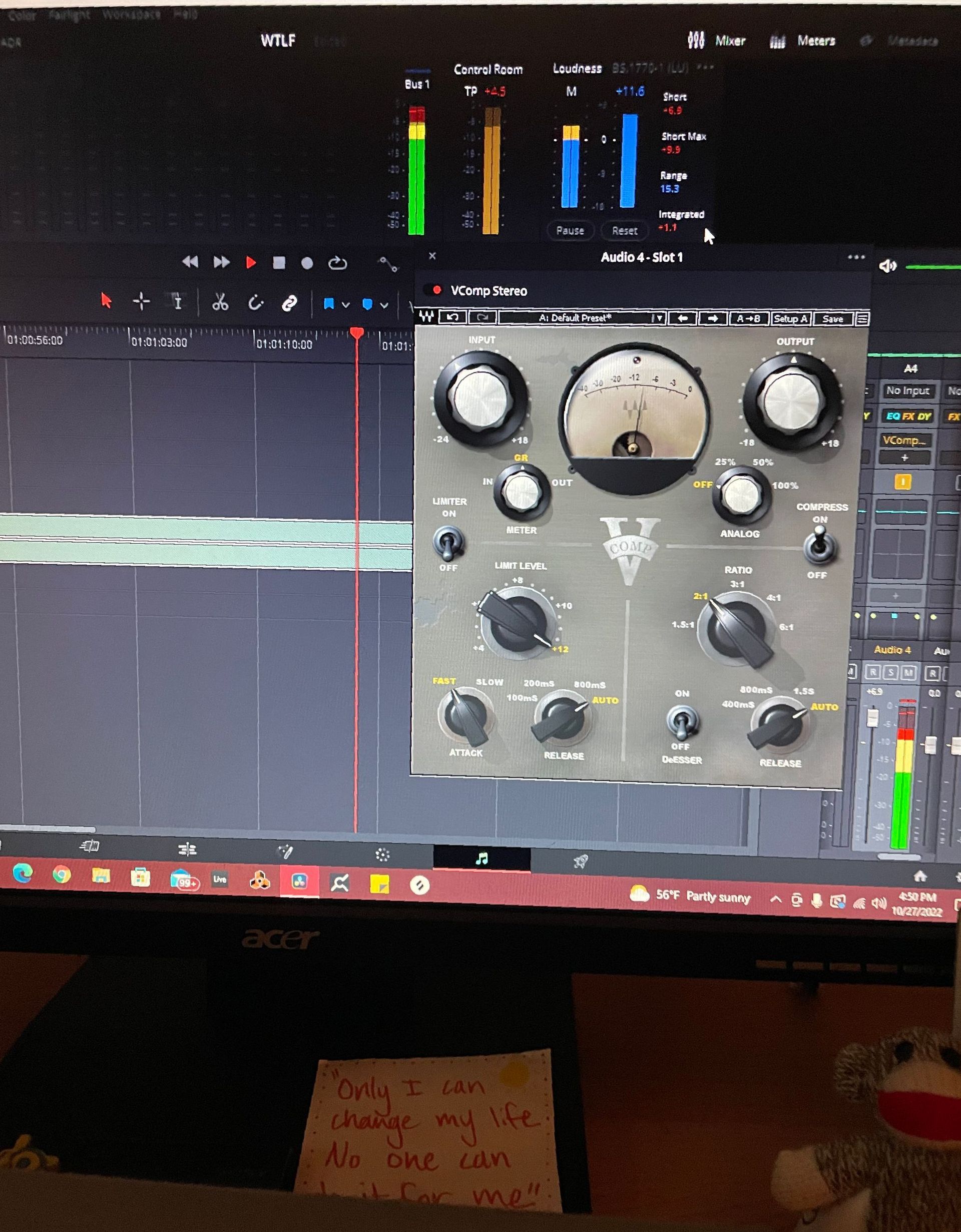Viewport: 961px width, 1232px height.
Task: Toggle the Audio 4 solo S button
Action: click(x=890, y=672)
